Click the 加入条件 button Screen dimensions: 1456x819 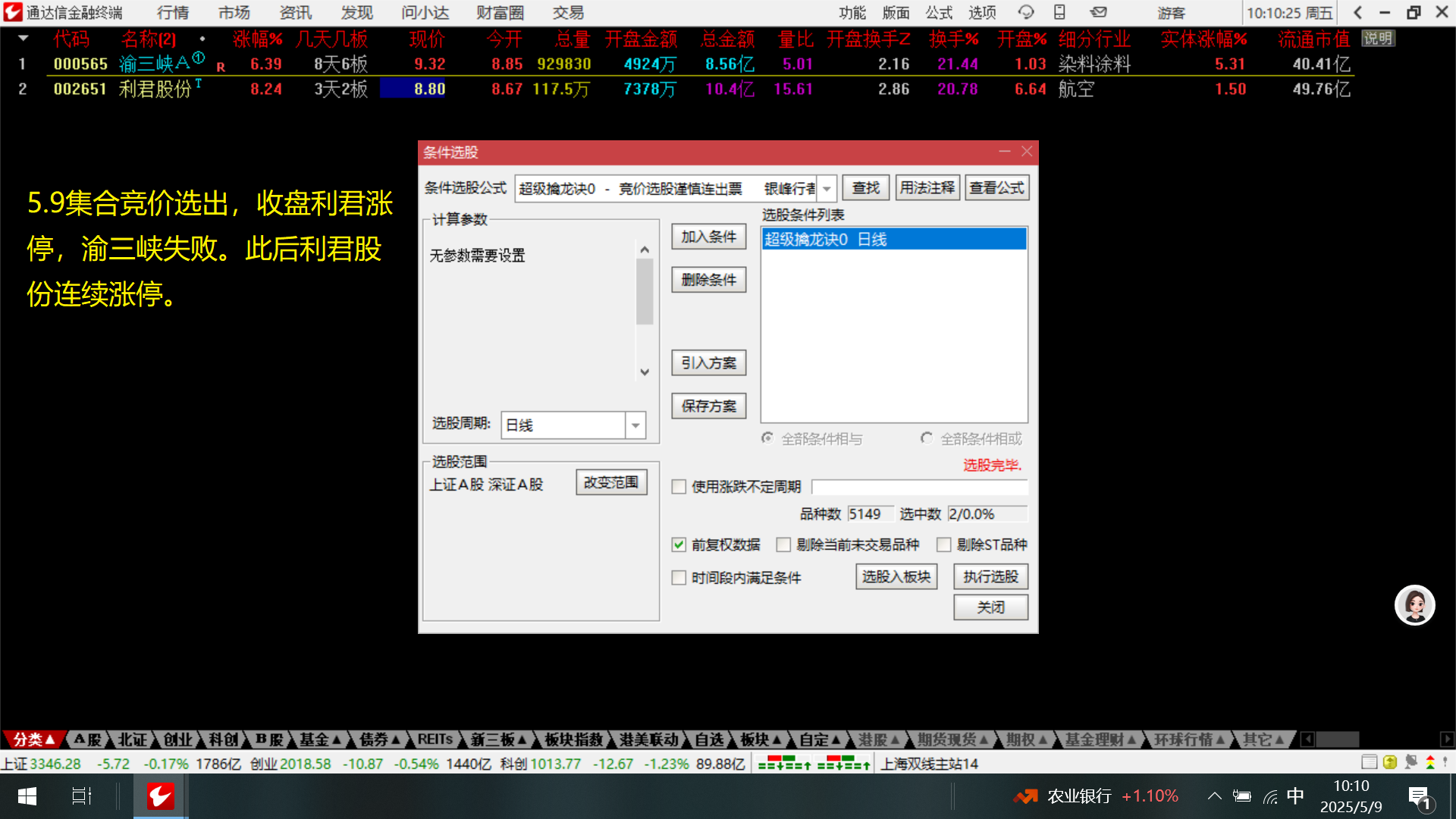708,237
